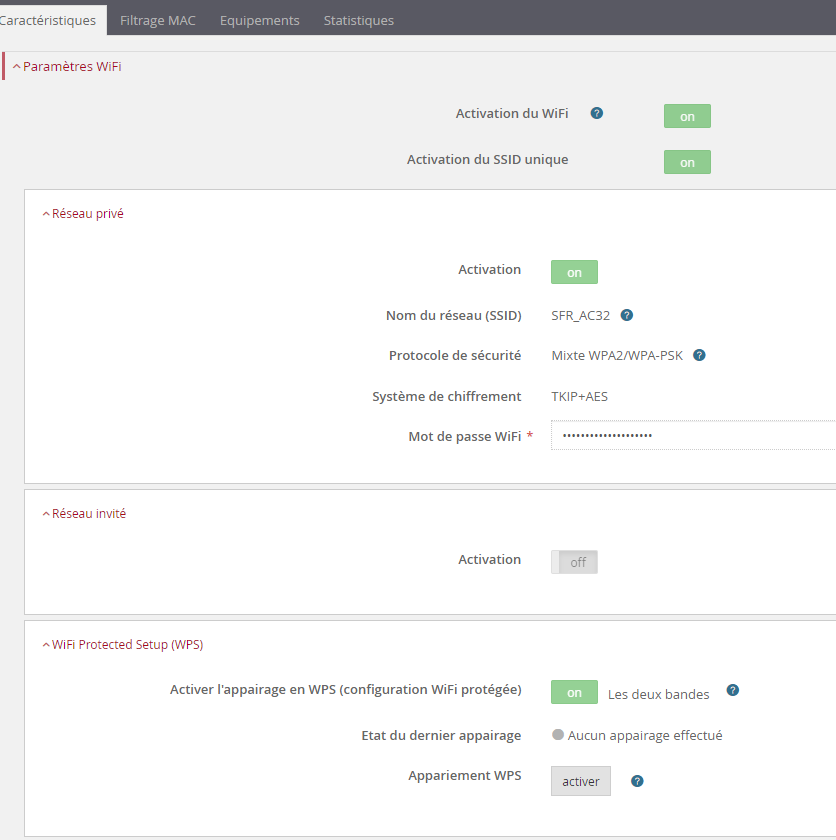The image size is (836, 840).
Task: Click help icon beside Les deux bandes
Action: (733, 691)
